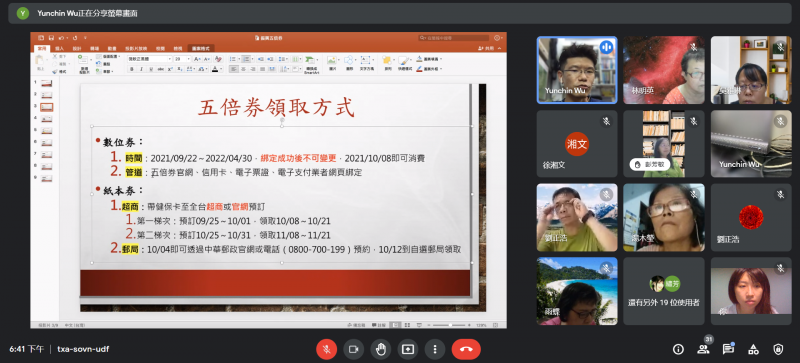Select 劉正浩's tile with red flower avatar
Viewport: 800px width, 363px height.
751,217
